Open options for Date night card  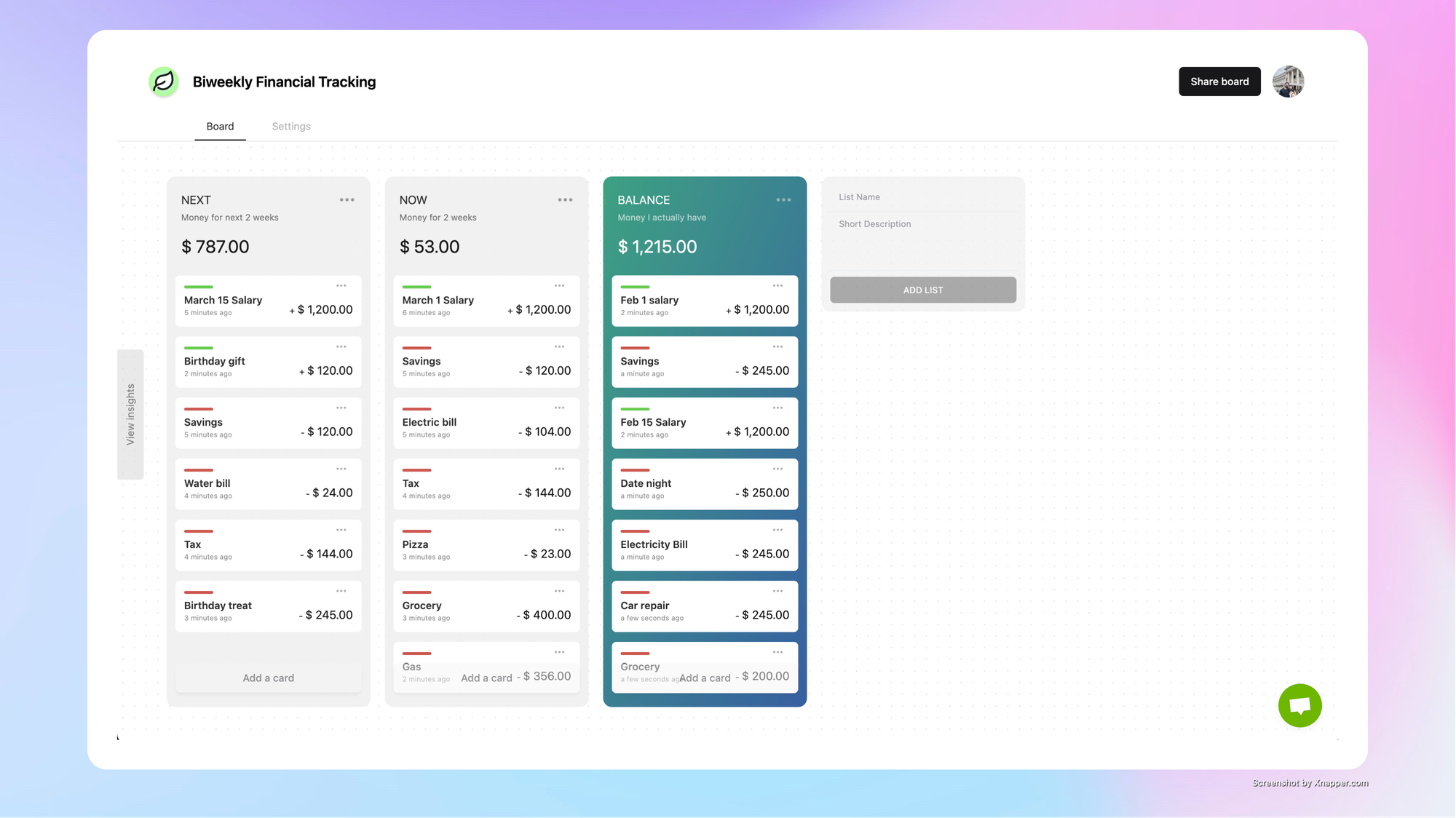[x=778, y=469]
